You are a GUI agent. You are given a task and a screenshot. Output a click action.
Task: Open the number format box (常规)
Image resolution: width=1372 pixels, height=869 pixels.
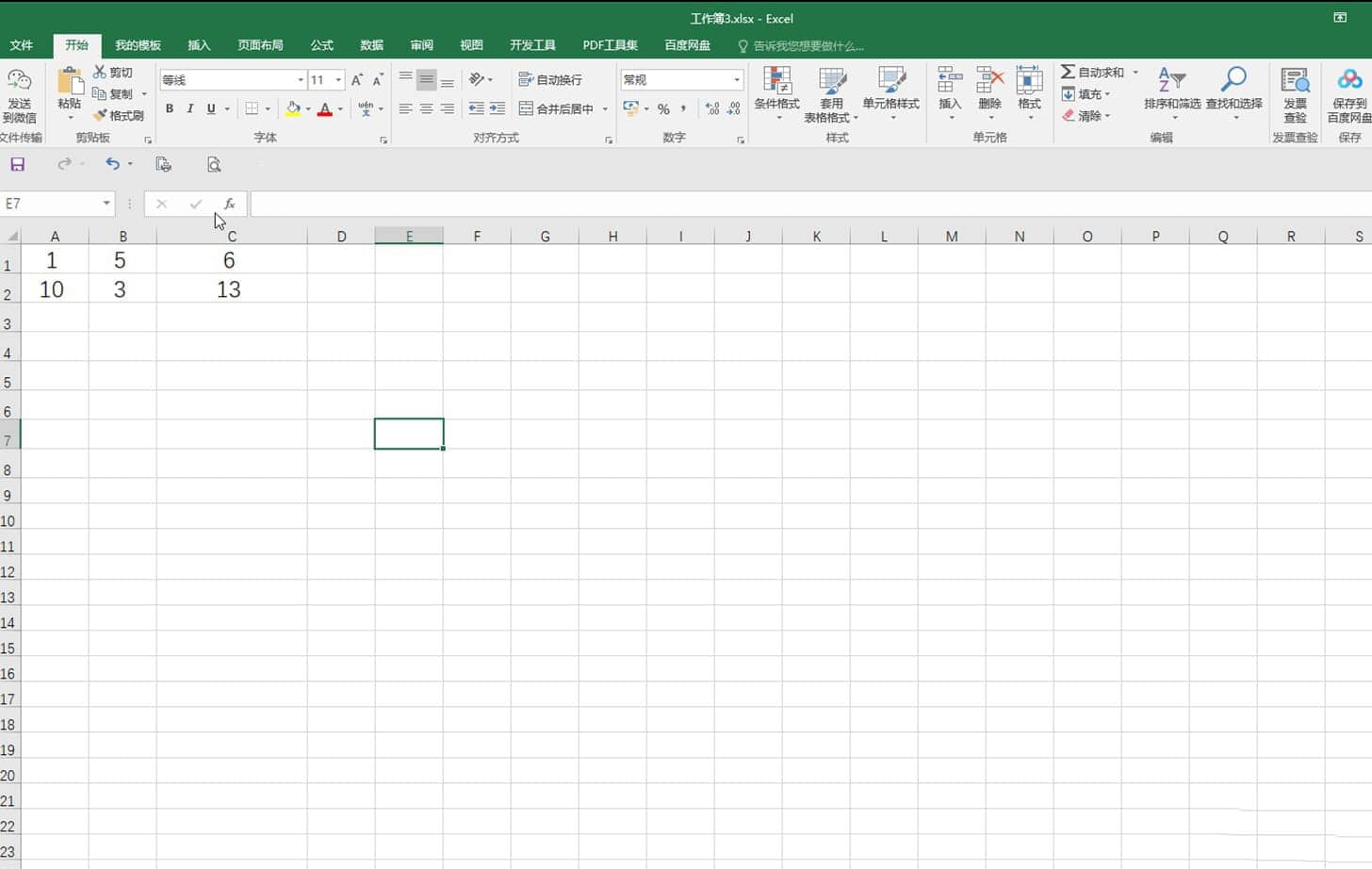[x=681, y=80]
